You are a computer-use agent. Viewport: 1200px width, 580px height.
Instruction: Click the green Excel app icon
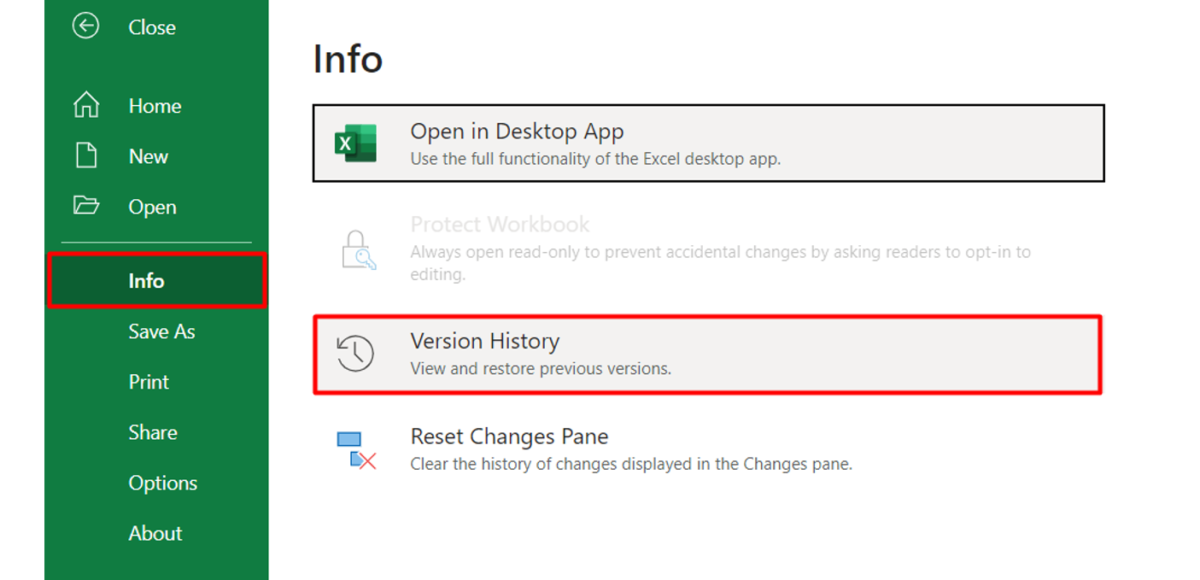355,144
